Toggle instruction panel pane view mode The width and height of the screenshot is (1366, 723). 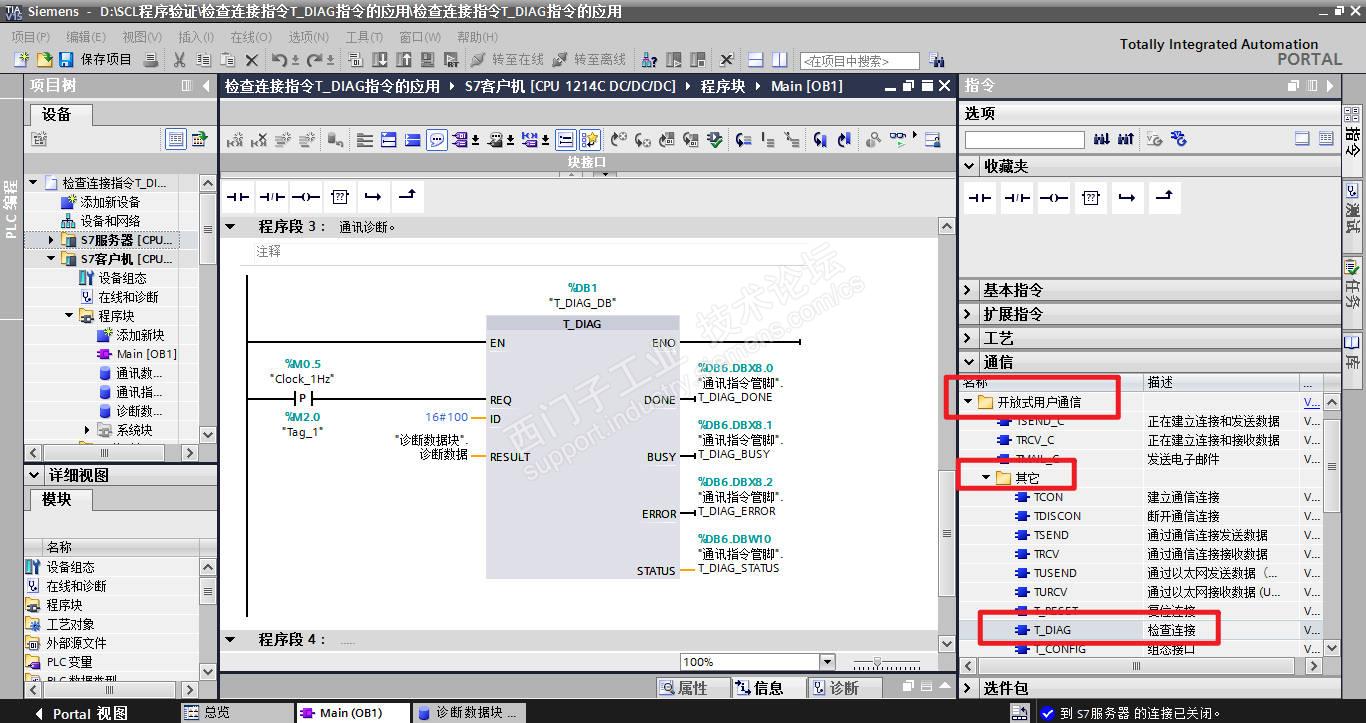[x=1302, y=139]
